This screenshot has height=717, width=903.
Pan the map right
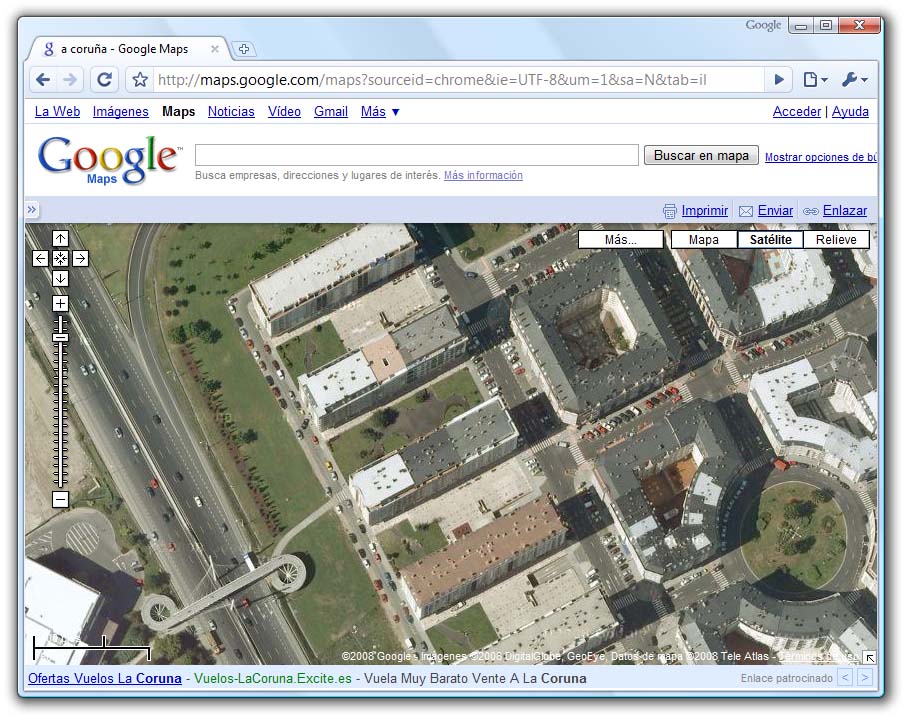point(81,259)
